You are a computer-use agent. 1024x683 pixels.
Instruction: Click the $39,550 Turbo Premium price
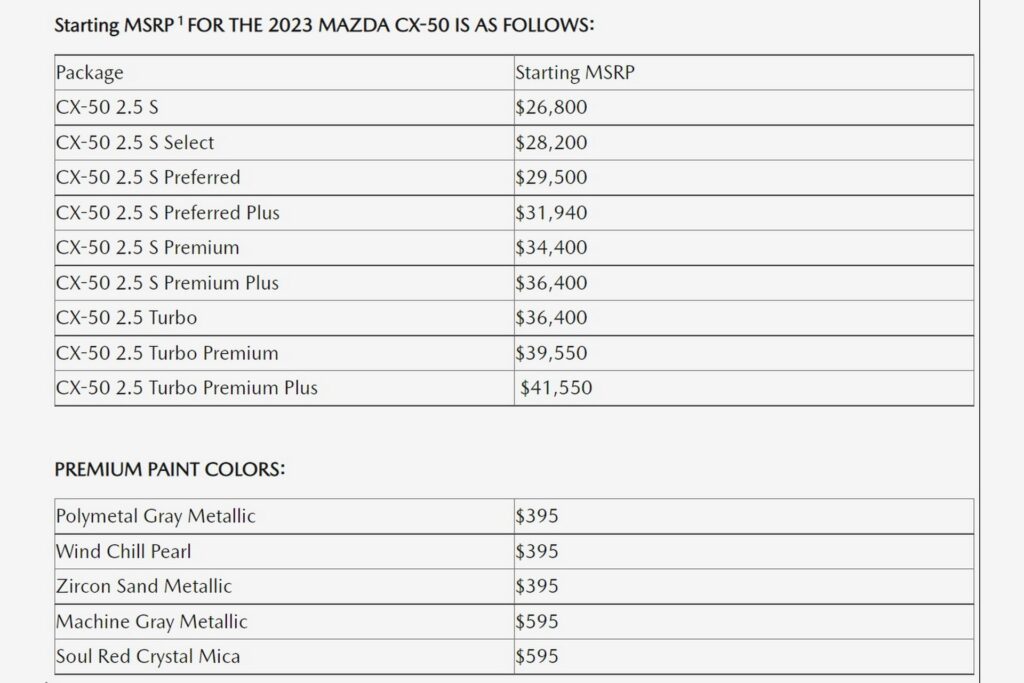pos(551,353)
